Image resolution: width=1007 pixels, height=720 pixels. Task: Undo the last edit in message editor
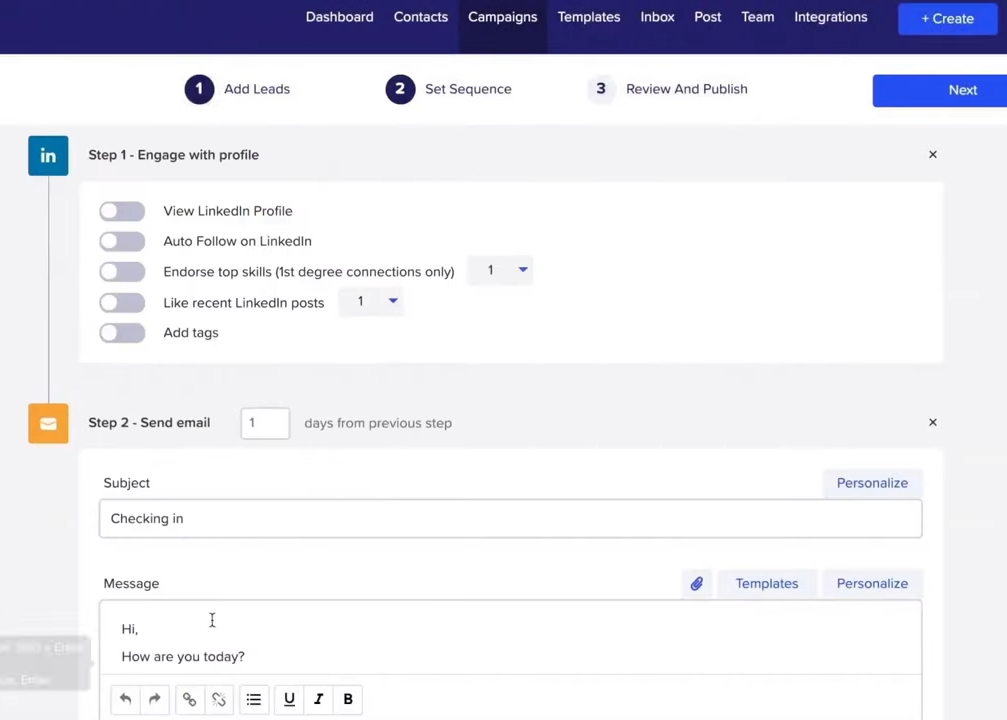point(125,699)
